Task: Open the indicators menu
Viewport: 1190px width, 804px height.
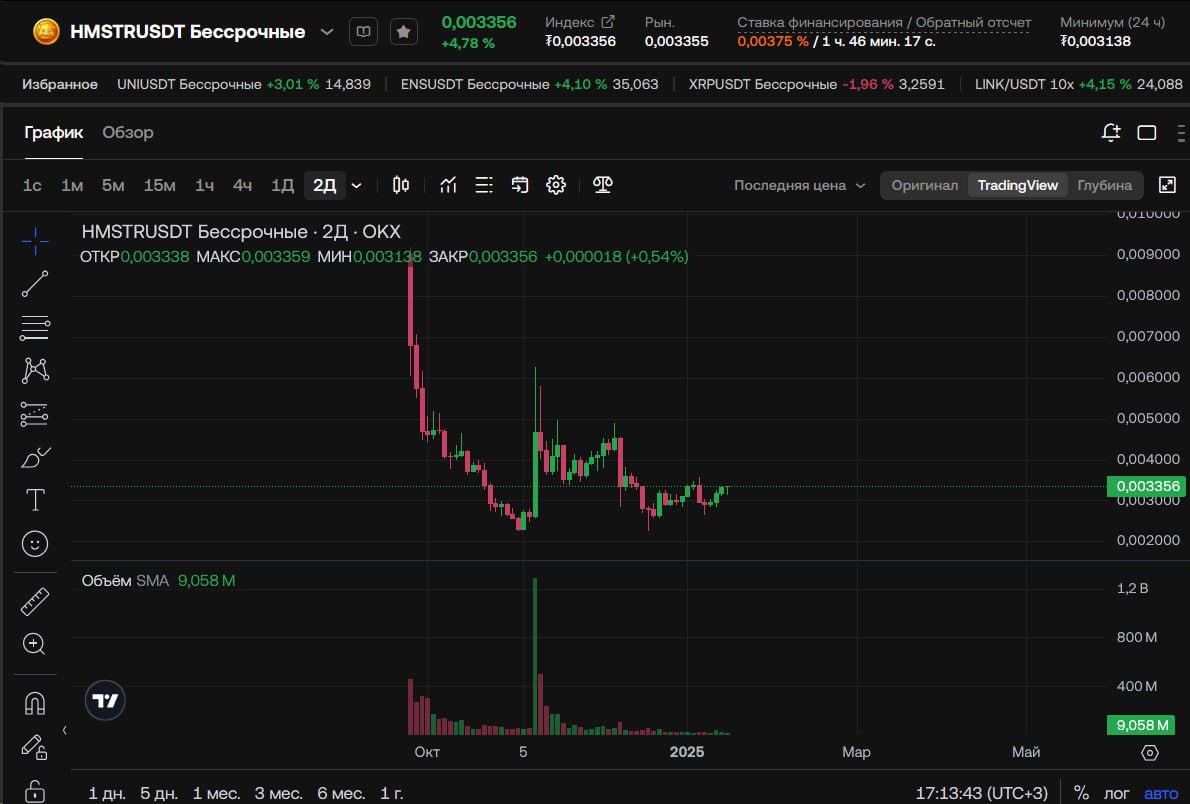Action: 448,184
